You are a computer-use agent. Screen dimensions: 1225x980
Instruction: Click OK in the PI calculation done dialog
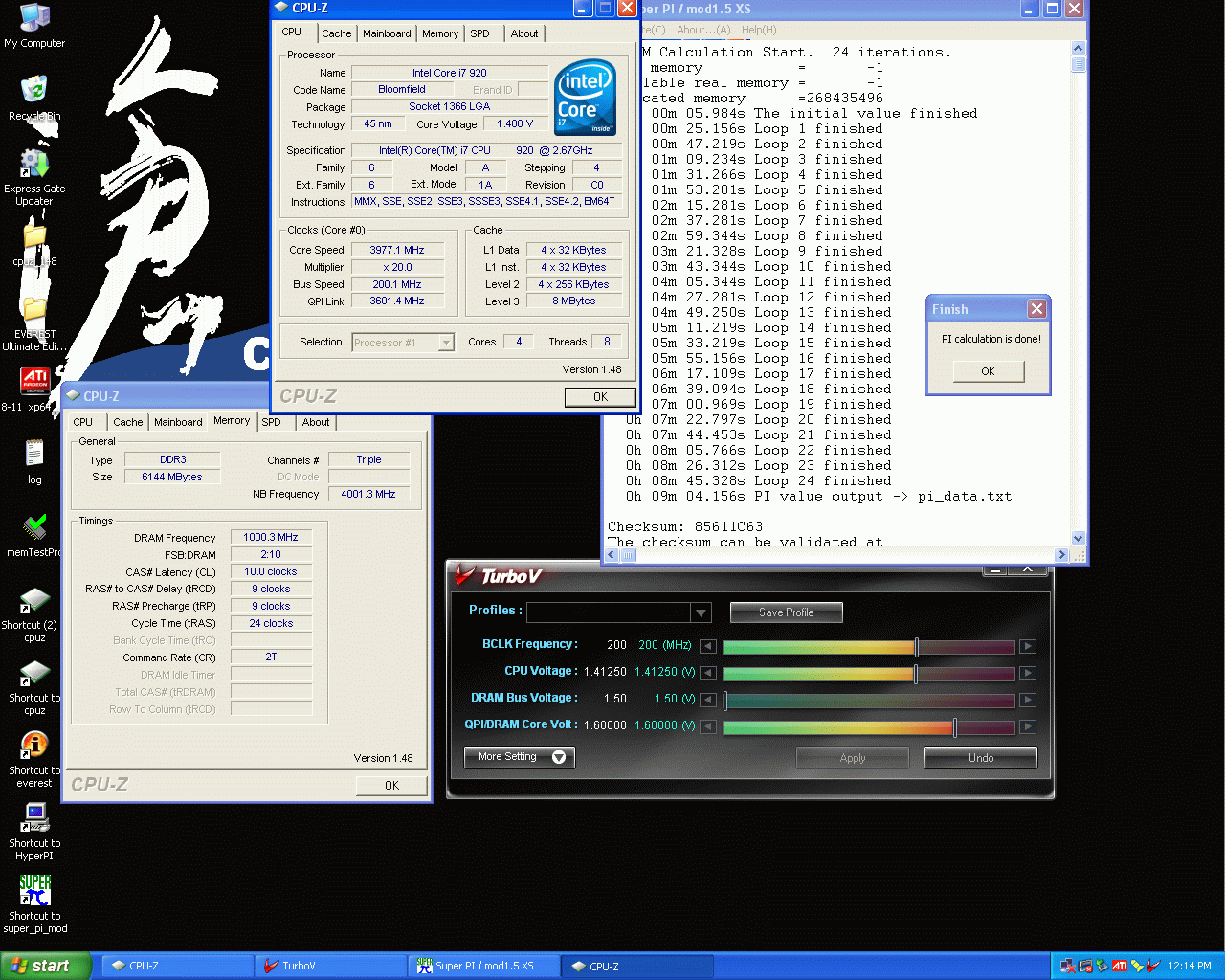pos(988,371)
